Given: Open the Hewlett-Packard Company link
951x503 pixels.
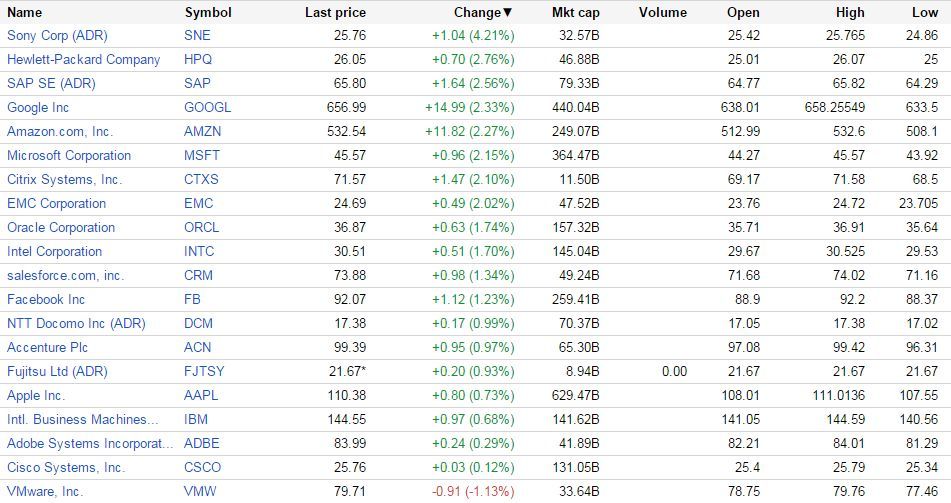Looking at the screenshot, I should coord(83,59).
